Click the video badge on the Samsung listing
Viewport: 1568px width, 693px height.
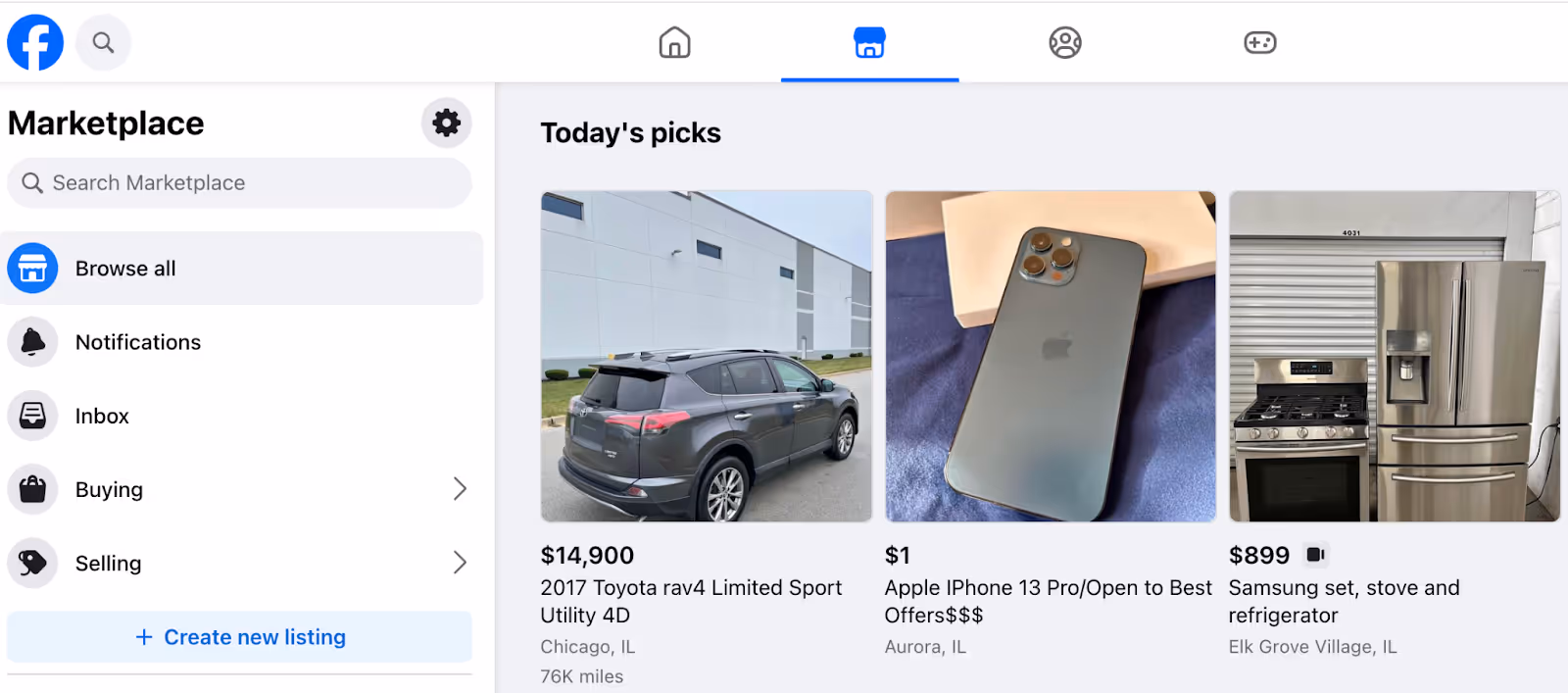[x=1315, y=554]
